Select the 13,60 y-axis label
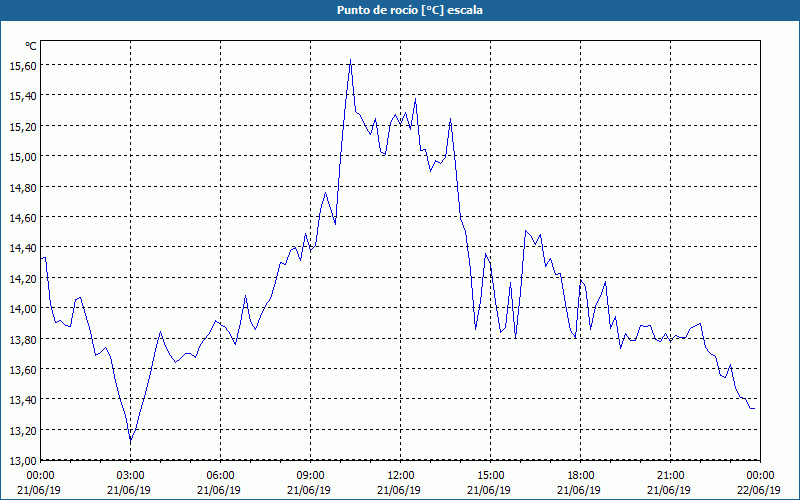Screen dimensions: 800x500 coord(23,369)
